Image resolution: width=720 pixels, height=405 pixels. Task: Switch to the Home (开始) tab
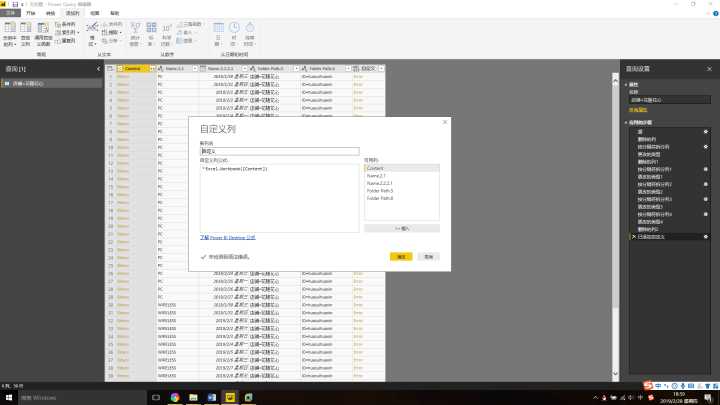click(x=31, y=13)
